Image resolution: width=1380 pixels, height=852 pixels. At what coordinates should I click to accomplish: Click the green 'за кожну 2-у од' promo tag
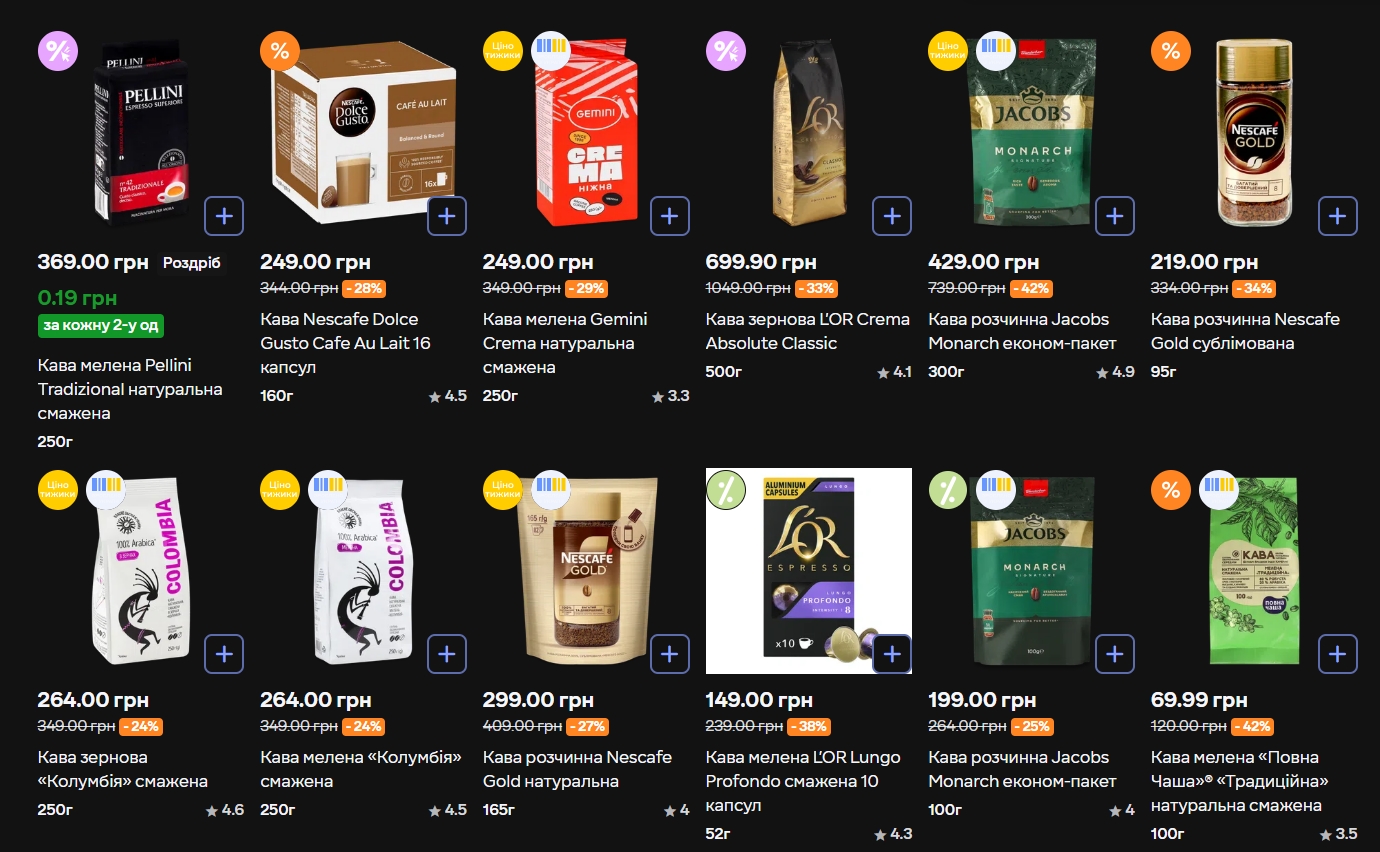tap(101, 326)
